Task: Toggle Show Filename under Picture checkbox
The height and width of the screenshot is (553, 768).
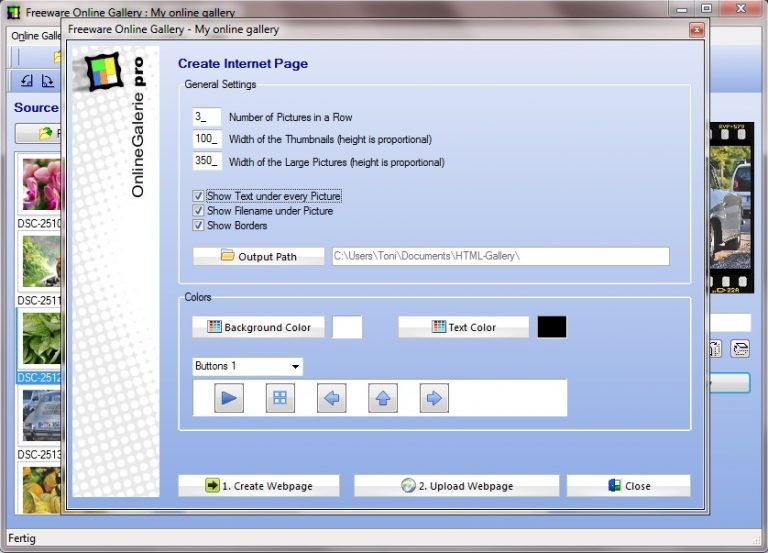Action: [x=198, y=211]
